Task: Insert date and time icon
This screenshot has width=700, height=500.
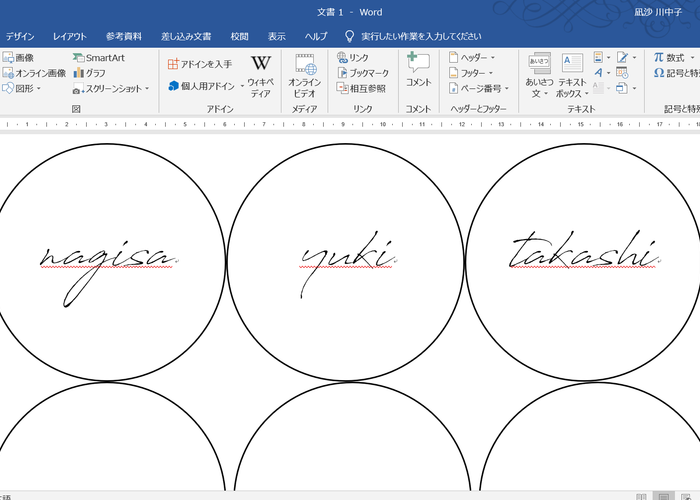Action: tap(622, 72)
